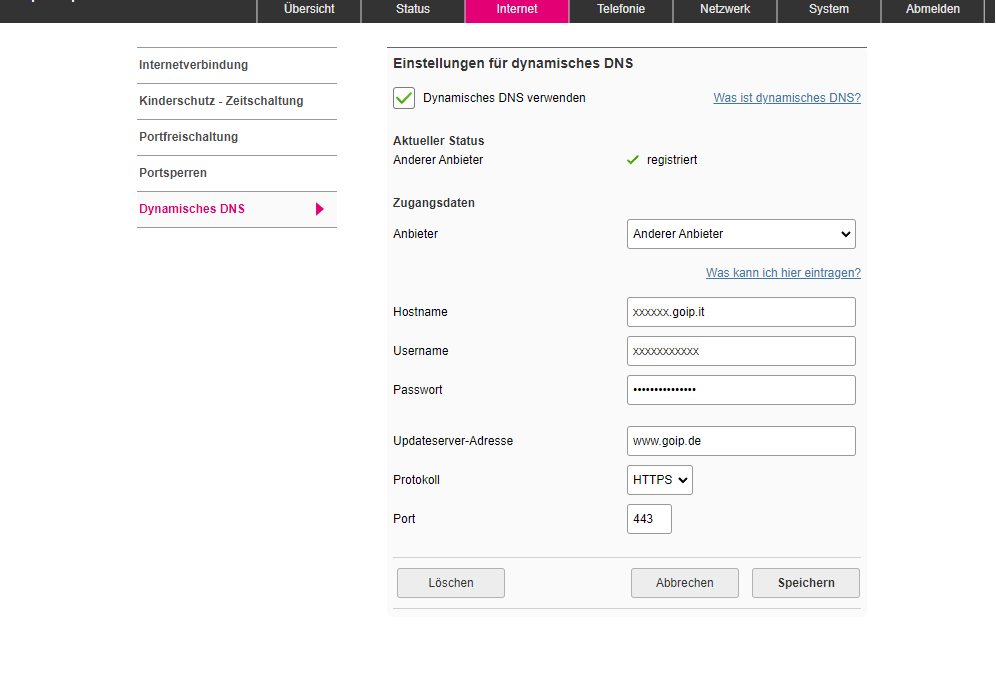The width and height of the screenshot is (996, 686).
Task: Click the Updateserver-Adresse field
Action: [741, 441]
